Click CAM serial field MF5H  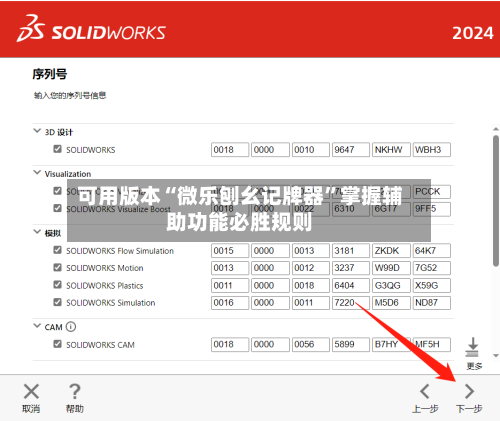(x=432, y=345)
